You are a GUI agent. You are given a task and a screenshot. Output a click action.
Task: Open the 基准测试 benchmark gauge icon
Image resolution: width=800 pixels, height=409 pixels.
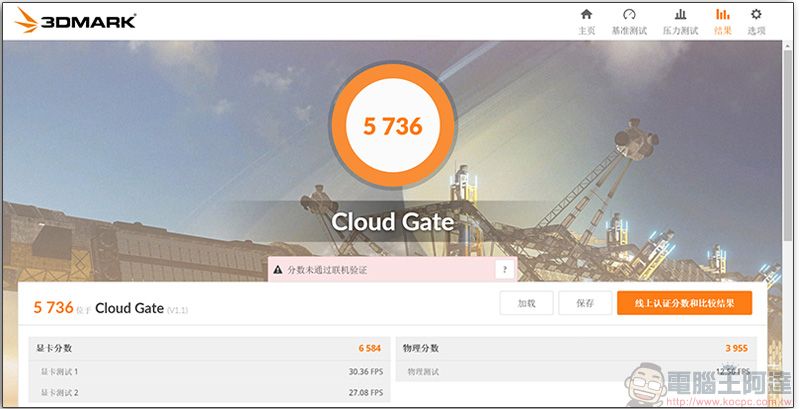[629, 21]
